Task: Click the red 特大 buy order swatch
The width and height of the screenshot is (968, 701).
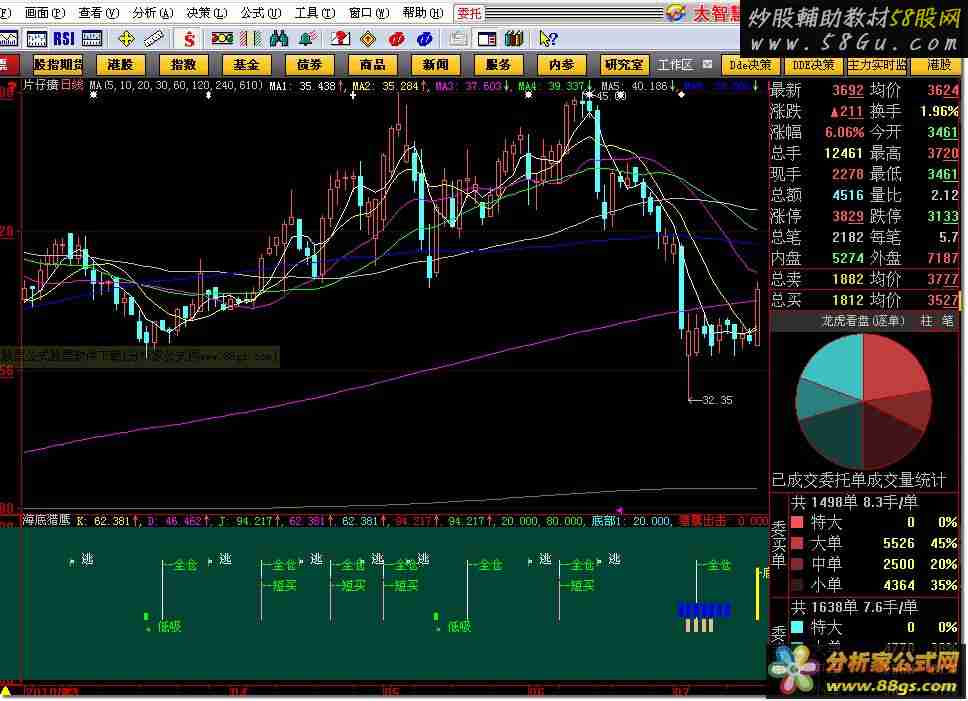Action: [x=797, y=522]
